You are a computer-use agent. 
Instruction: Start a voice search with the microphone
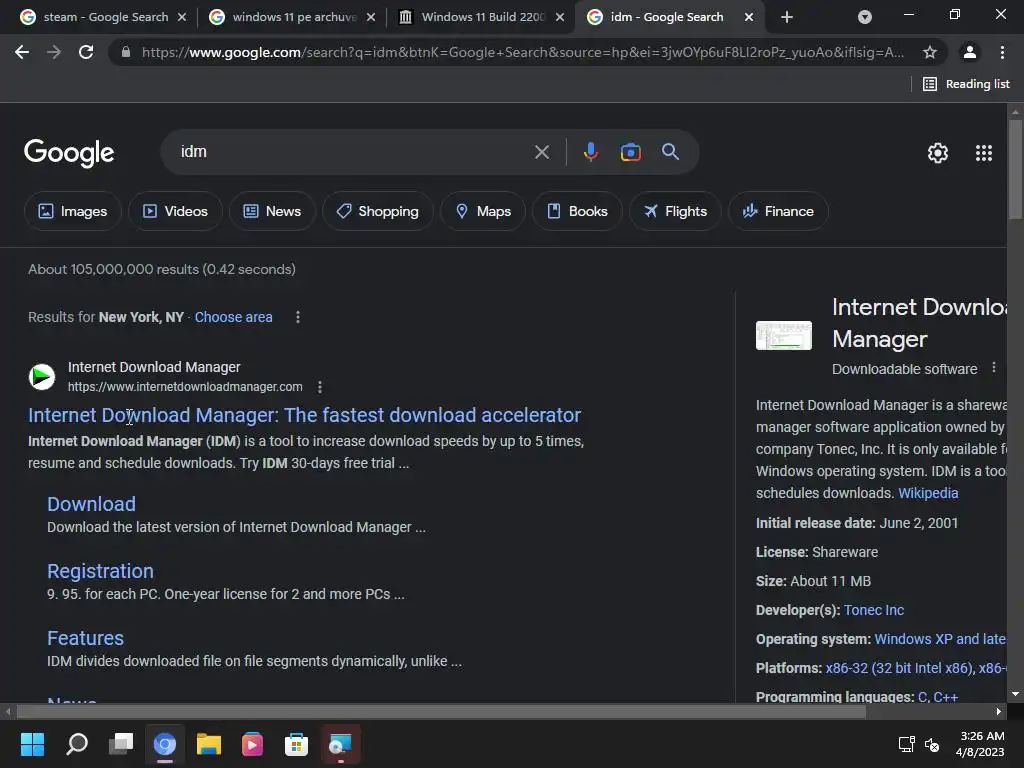point(590,152)
